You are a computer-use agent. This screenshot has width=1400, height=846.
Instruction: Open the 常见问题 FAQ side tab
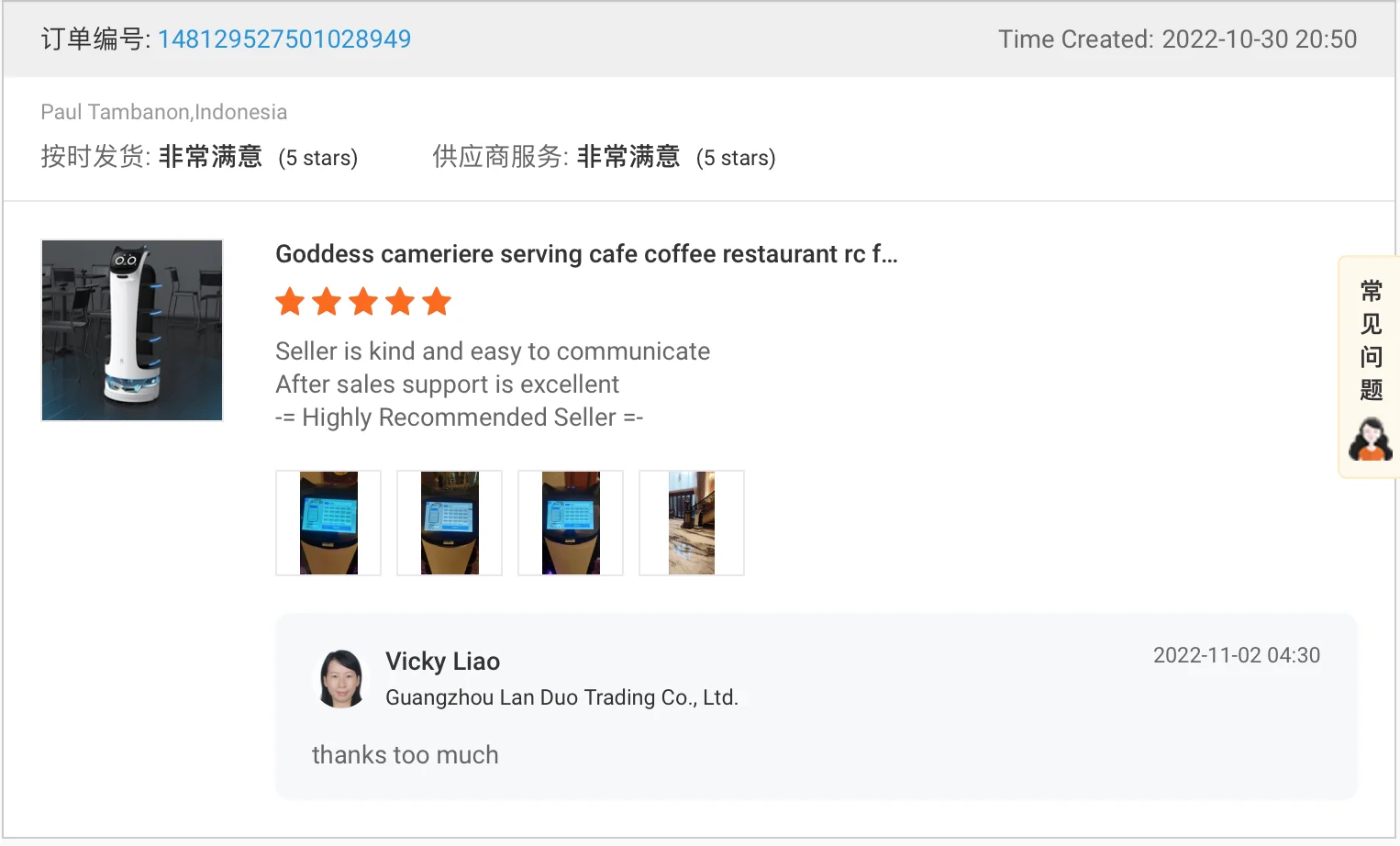pyautogui.click(x=1371, y=340)
